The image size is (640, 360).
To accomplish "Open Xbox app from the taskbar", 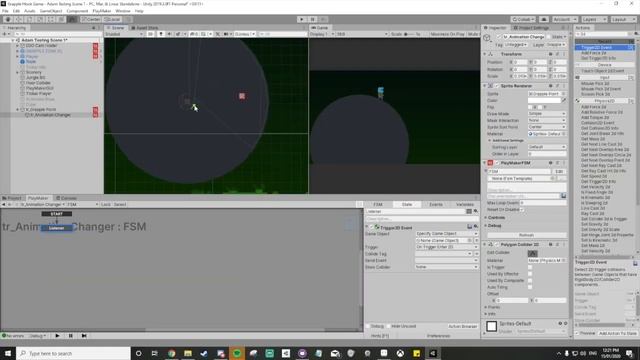I will [400, 353].
